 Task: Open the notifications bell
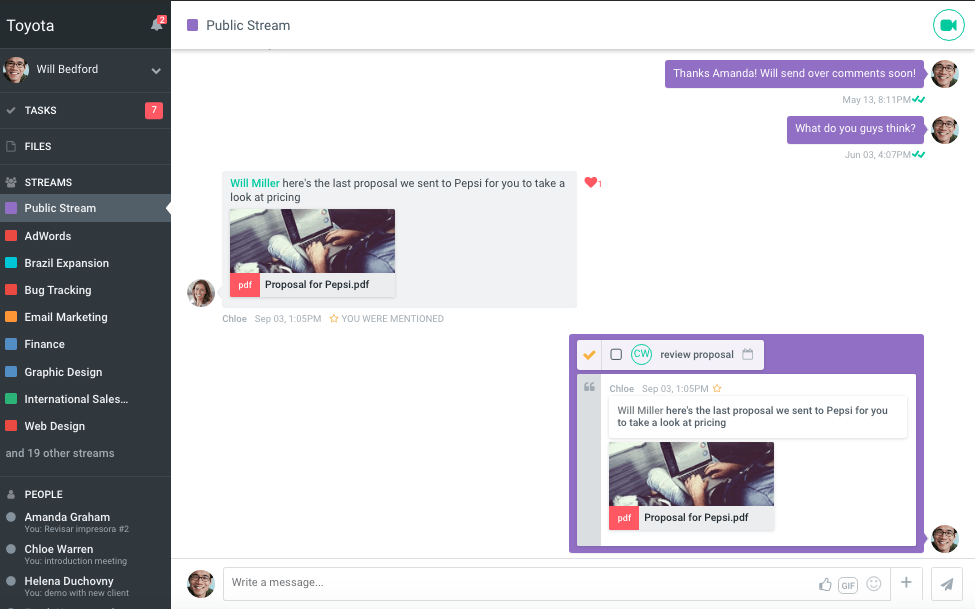[156, 25]
